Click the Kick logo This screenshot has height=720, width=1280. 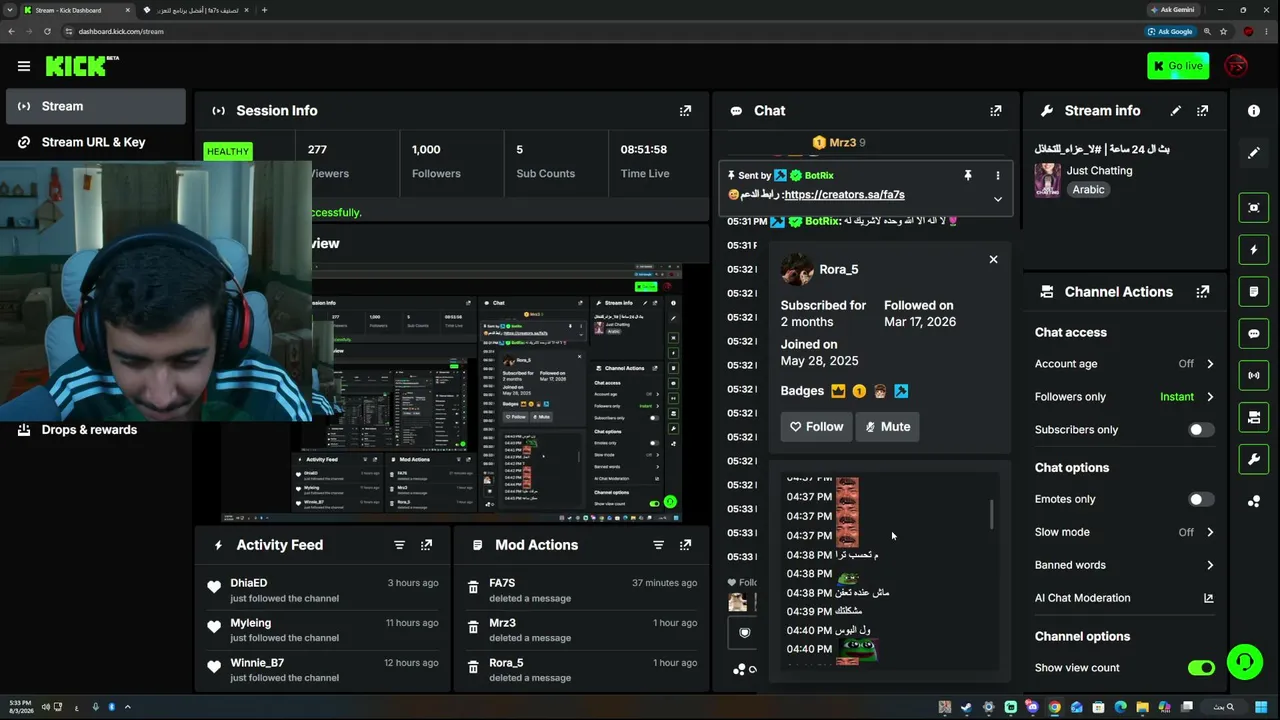(x=82, y=66)
